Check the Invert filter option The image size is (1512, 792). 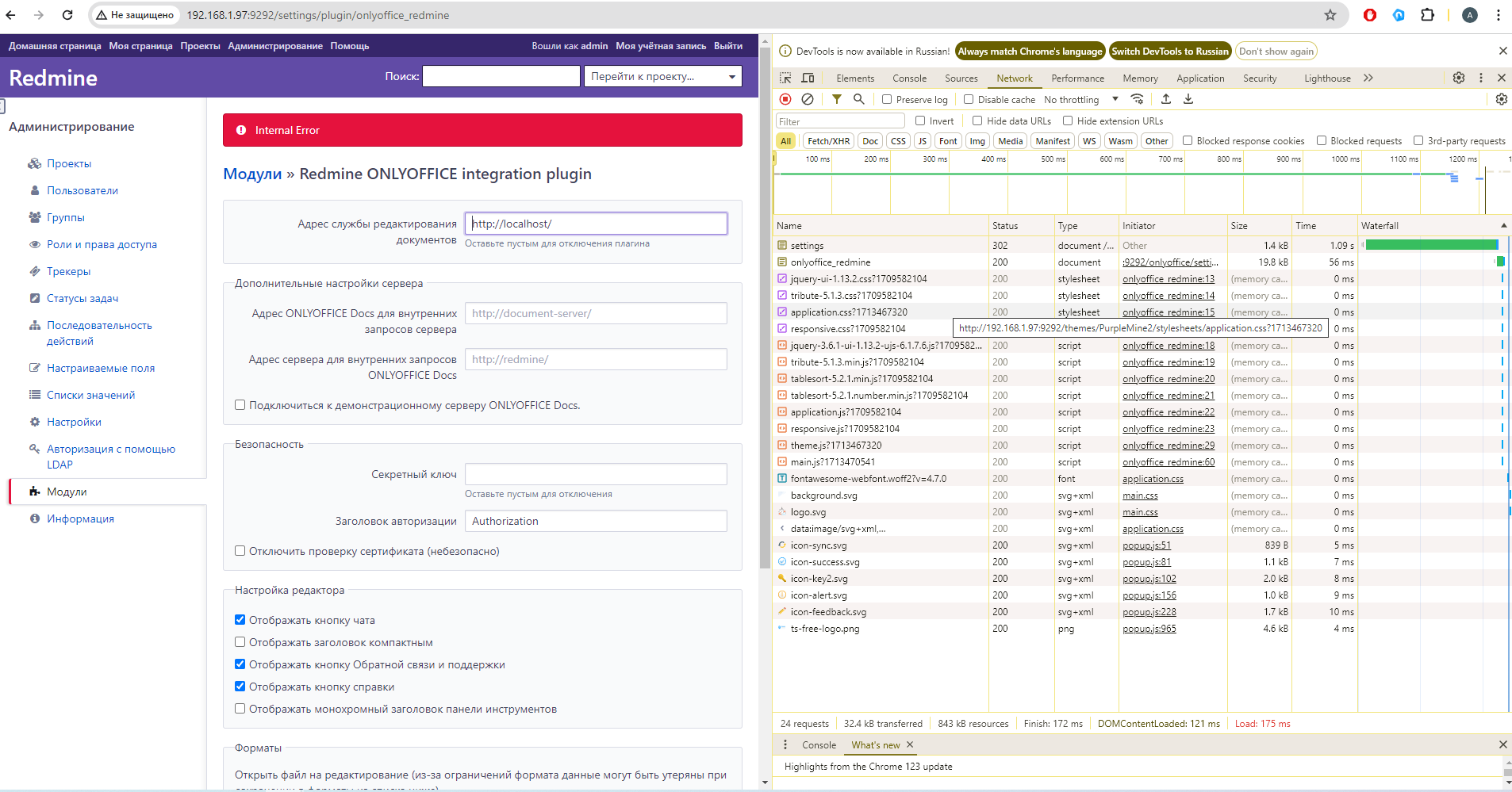click(x=920, y=121)
